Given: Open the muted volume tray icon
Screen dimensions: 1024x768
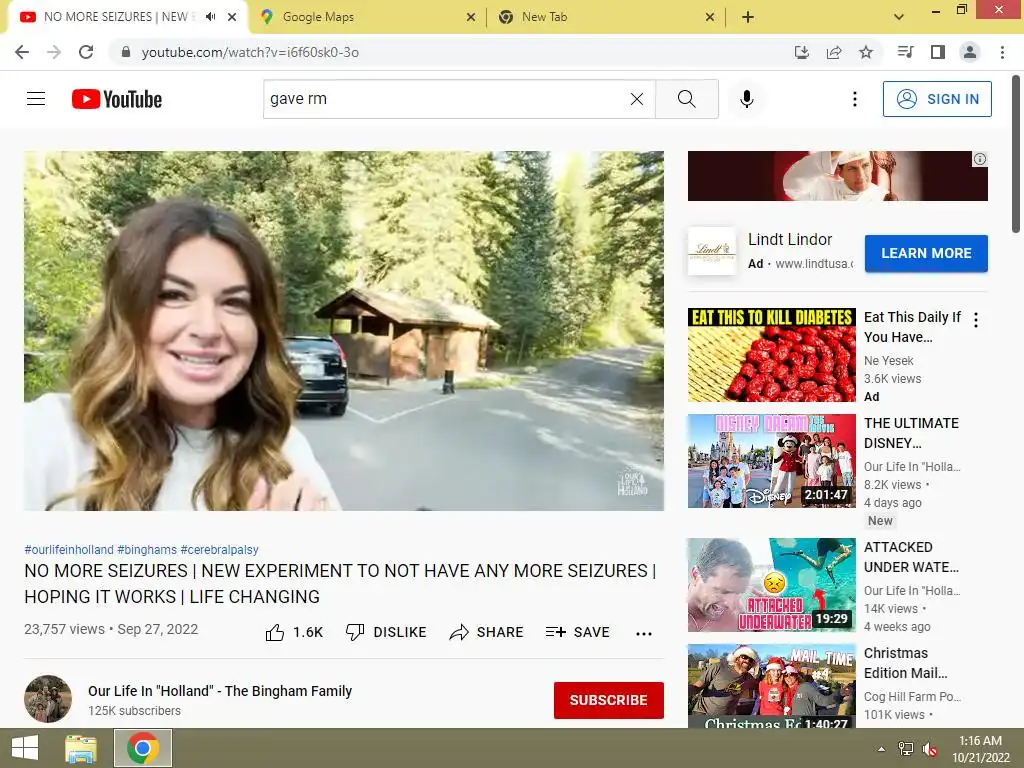Looking at the screenshot, I should [x=930, y=749].
